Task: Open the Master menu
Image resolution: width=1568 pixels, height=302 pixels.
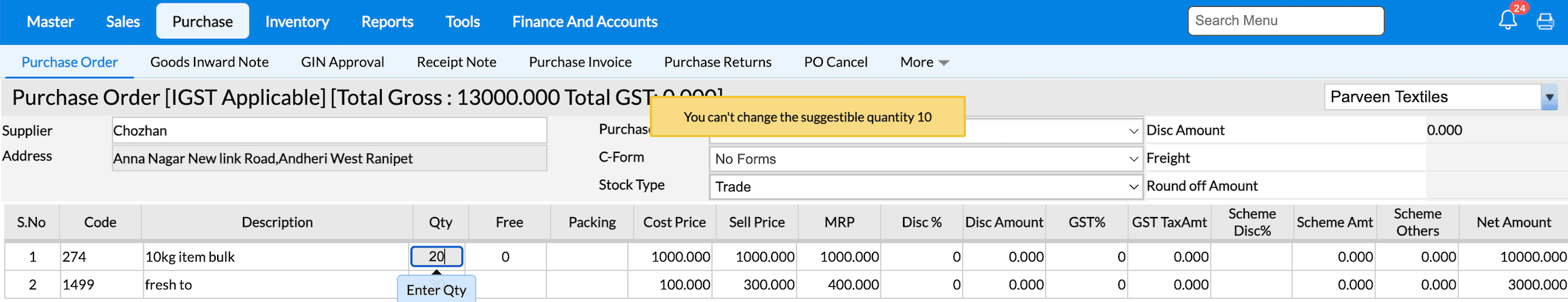Action: [x=50, y=22]
